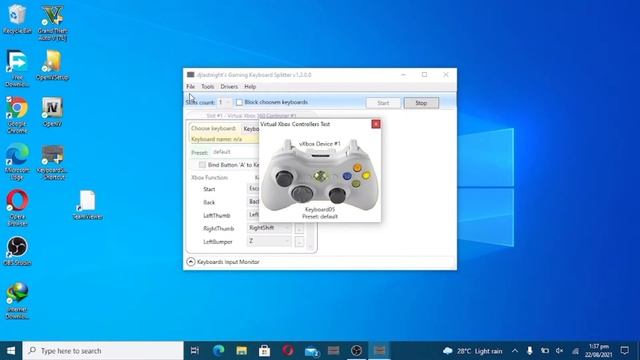
Task: Show hidden system tray icons
Action: point(515,351)
